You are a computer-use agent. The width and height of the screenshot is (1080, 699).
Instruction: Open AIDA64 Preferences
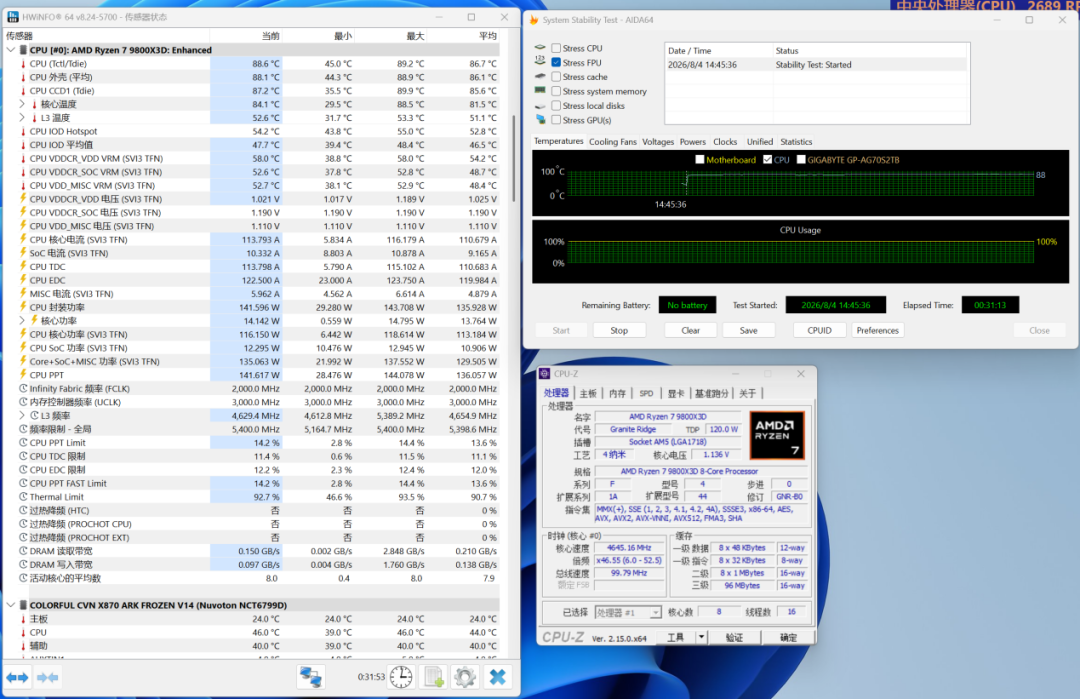[x=878, y=331]
